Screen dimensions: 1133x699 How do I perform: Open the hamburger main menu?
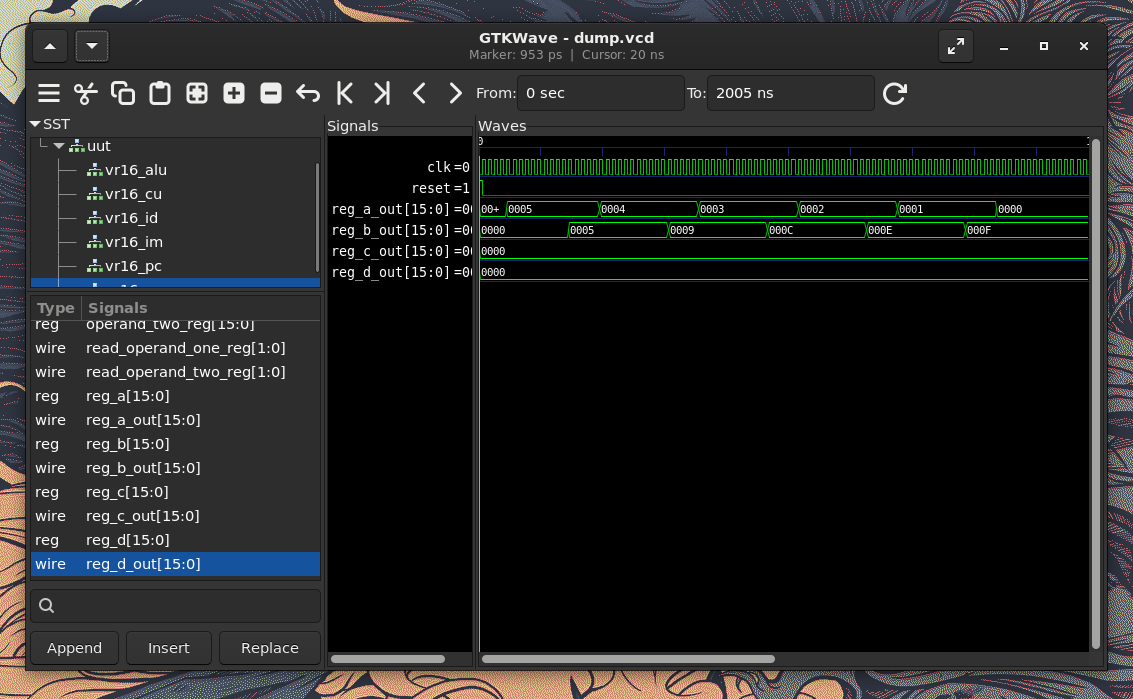pos(49,94)
